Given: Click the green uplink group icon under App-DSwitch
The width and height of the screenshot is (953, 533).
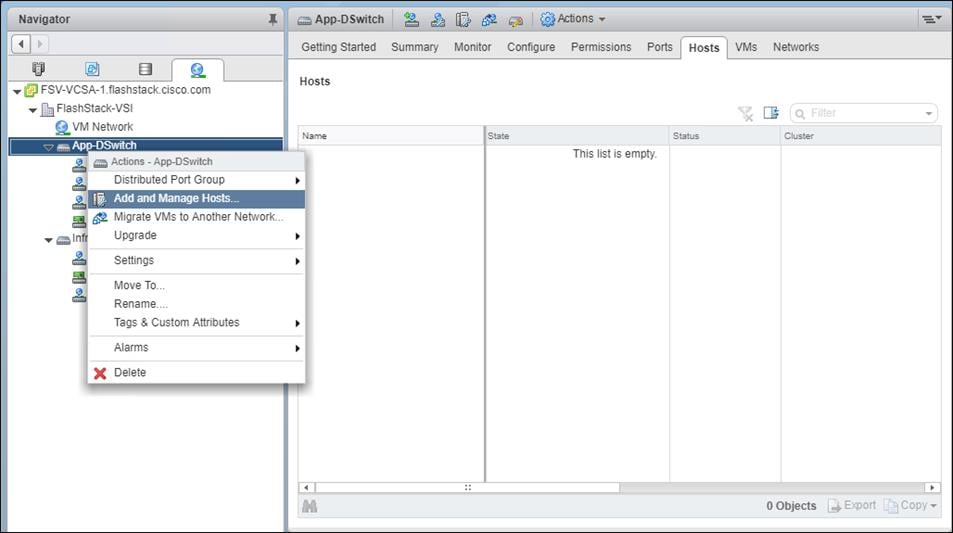Looking at the screenshot, I should 79,221.
